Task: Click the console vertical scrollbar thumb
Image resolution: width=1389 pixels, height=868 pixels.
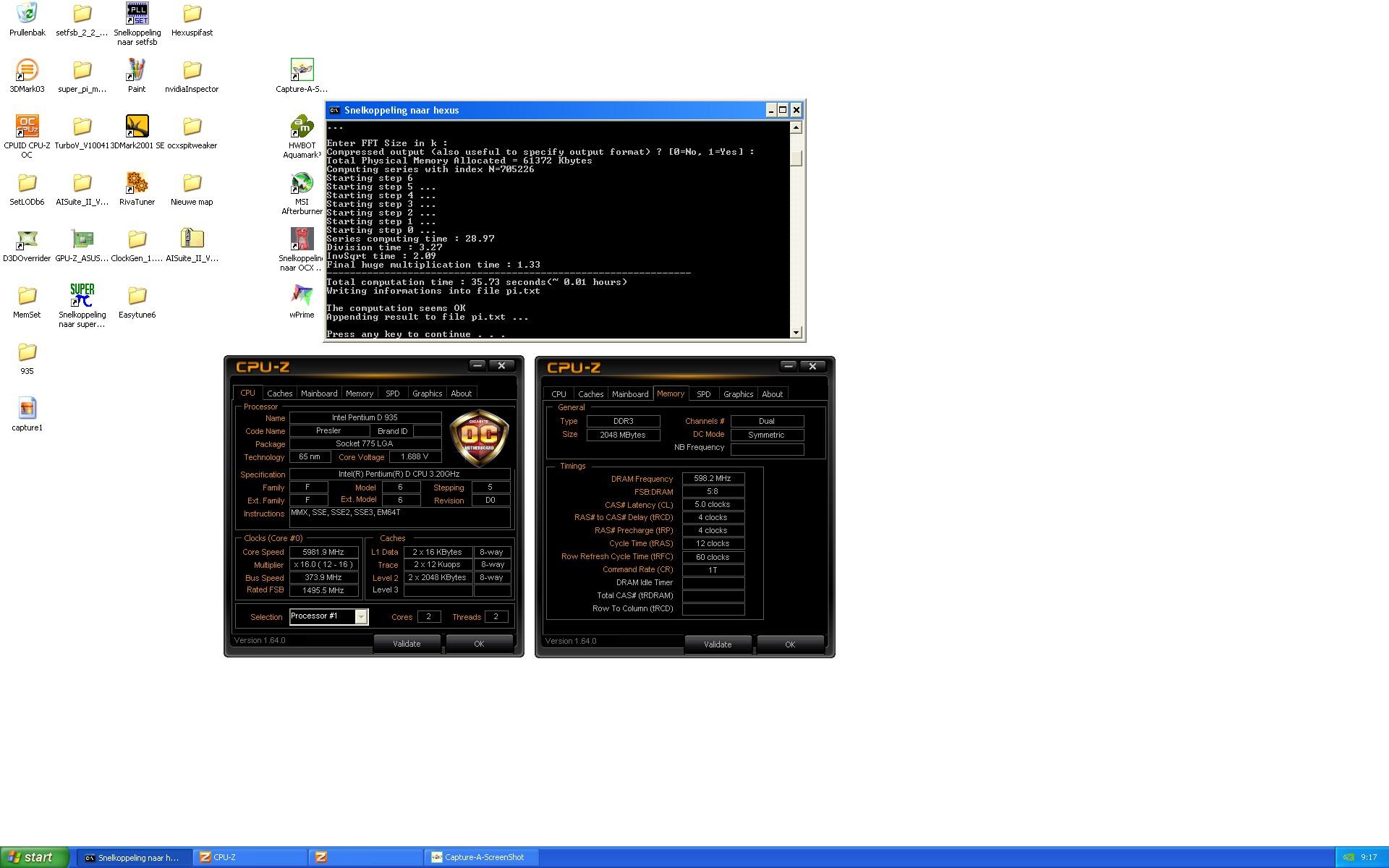Action: 796,158
